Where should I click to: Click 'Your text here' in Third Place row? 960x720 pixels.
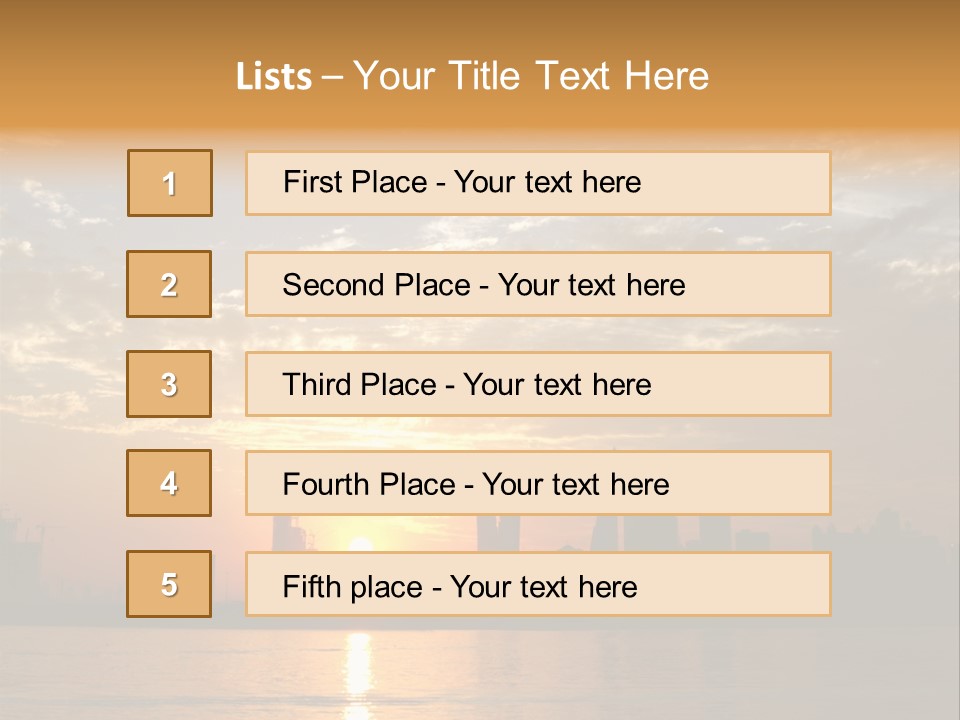click(x=557, y=385)
